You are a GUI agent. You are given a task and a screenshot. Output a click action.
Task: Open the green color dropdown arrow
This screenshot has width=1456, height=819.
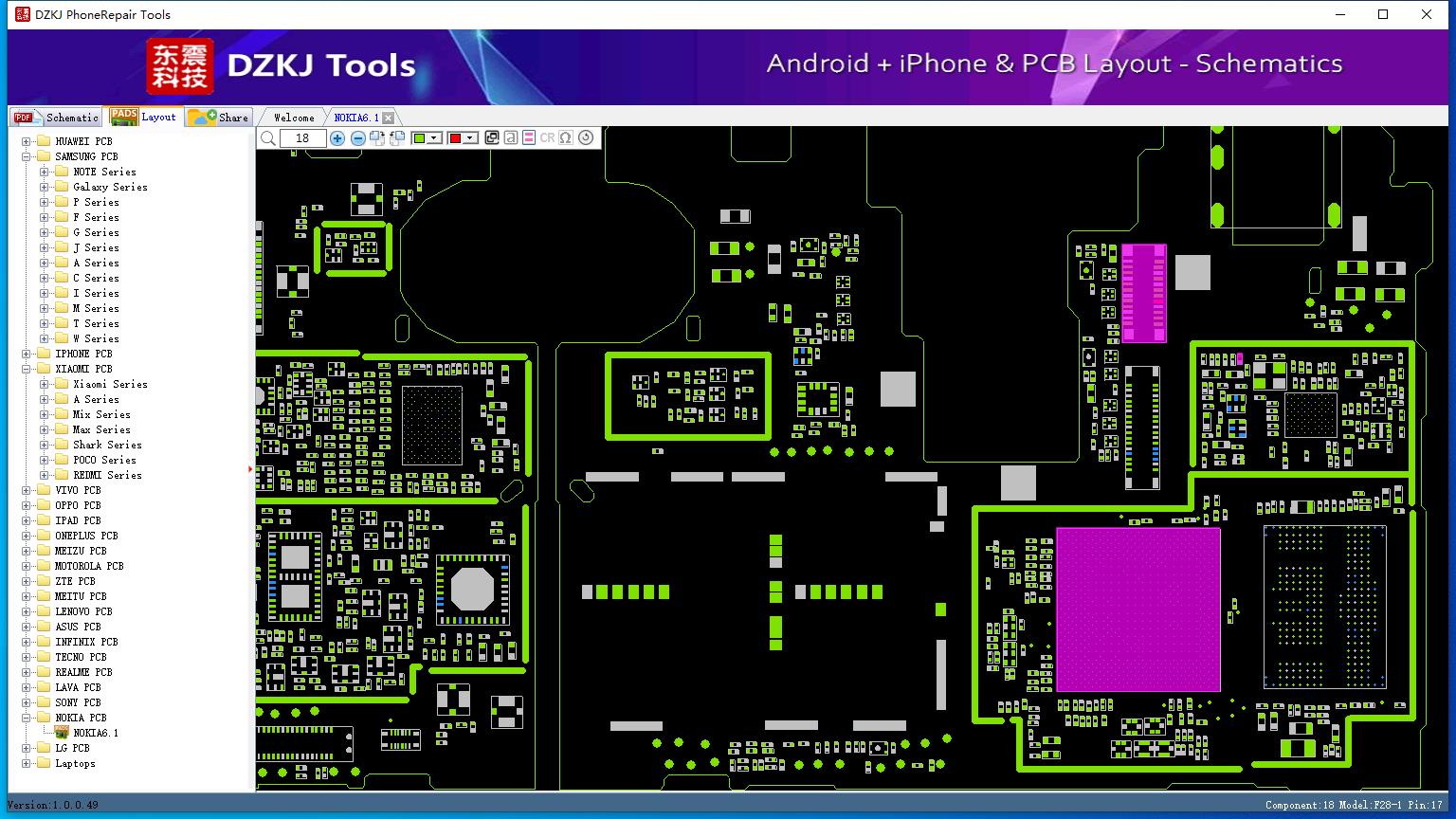435,138
